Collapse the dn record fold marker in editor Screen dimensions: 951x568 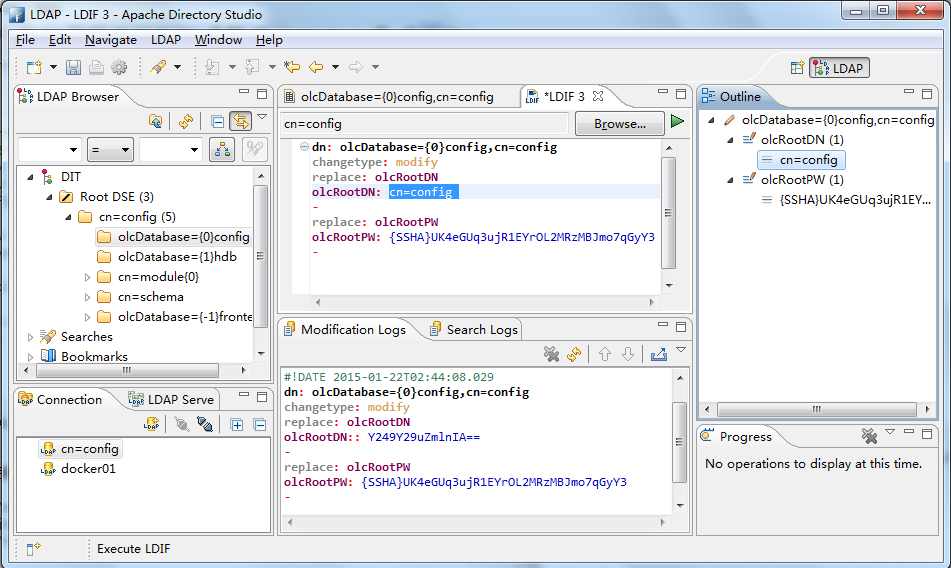coord(304,148)
